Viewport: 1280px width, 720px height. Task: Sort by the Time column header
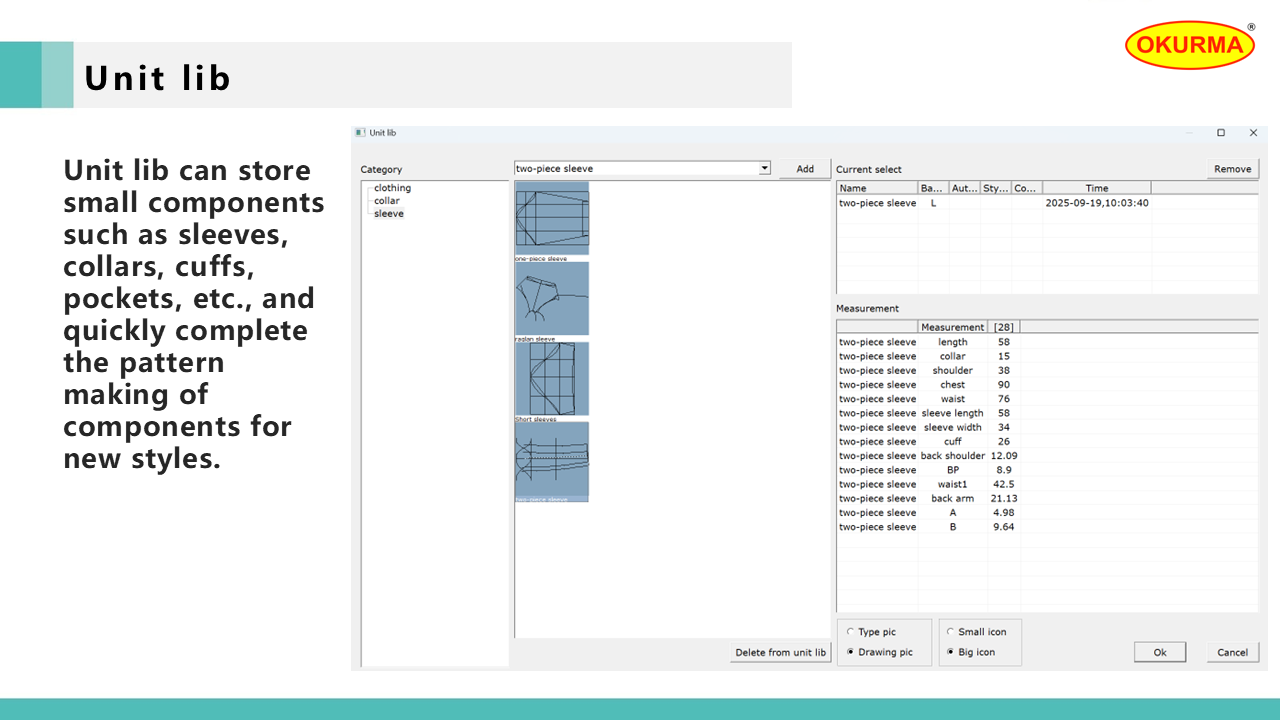1096,188
